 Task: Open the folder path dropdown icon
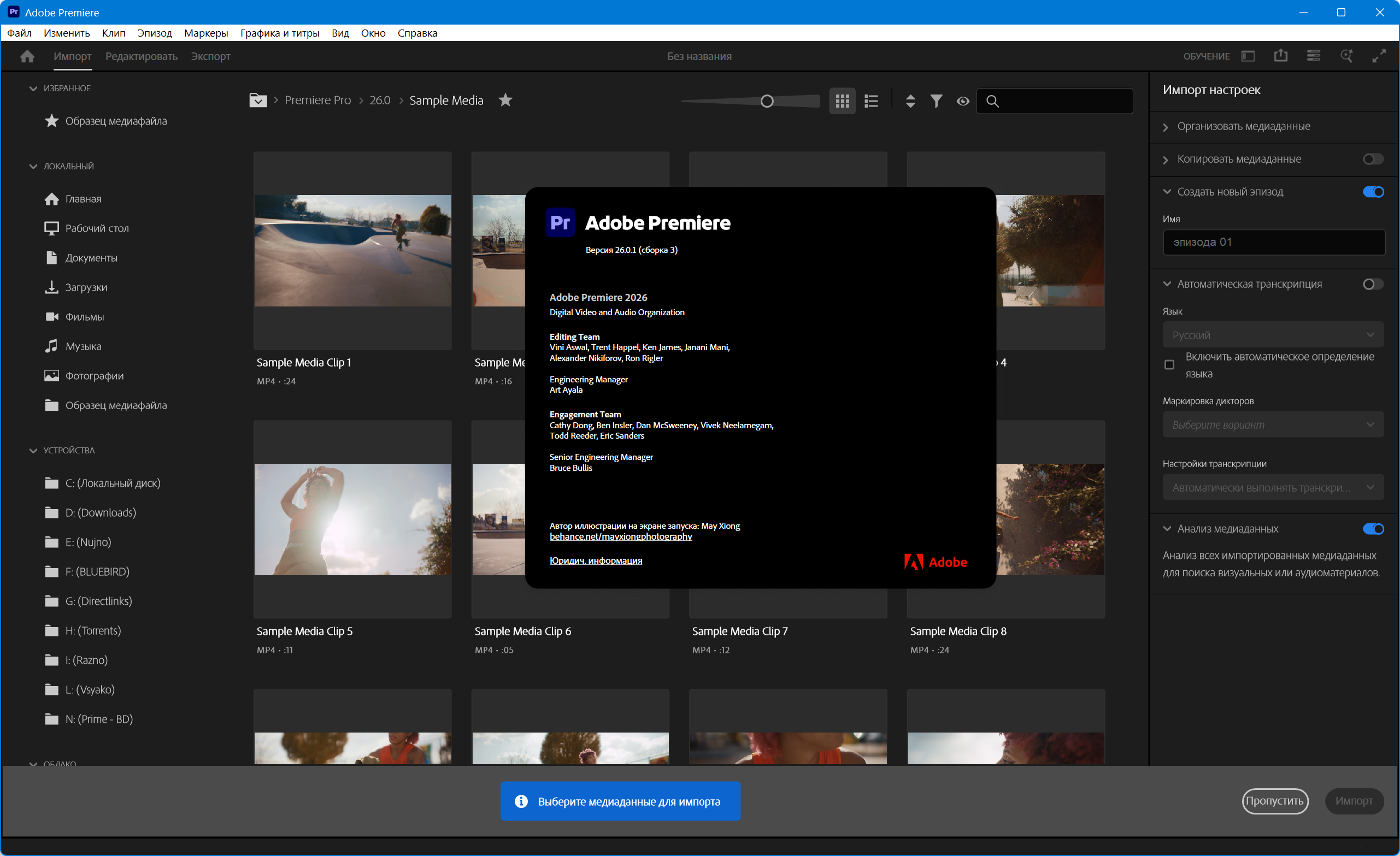click(257, 101)
